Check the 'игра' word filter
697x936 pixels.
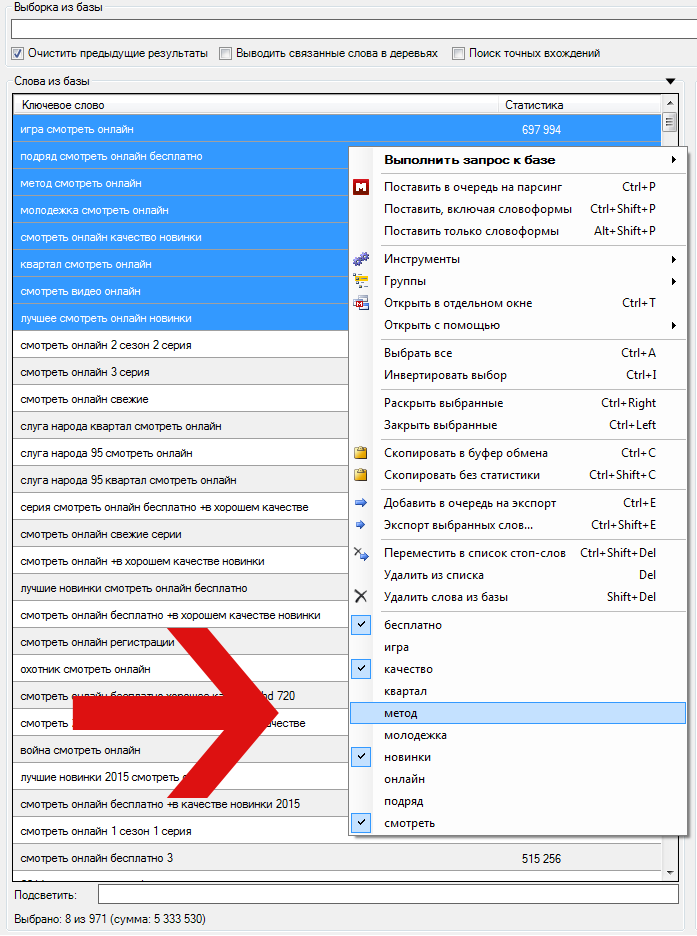[517, 647]
